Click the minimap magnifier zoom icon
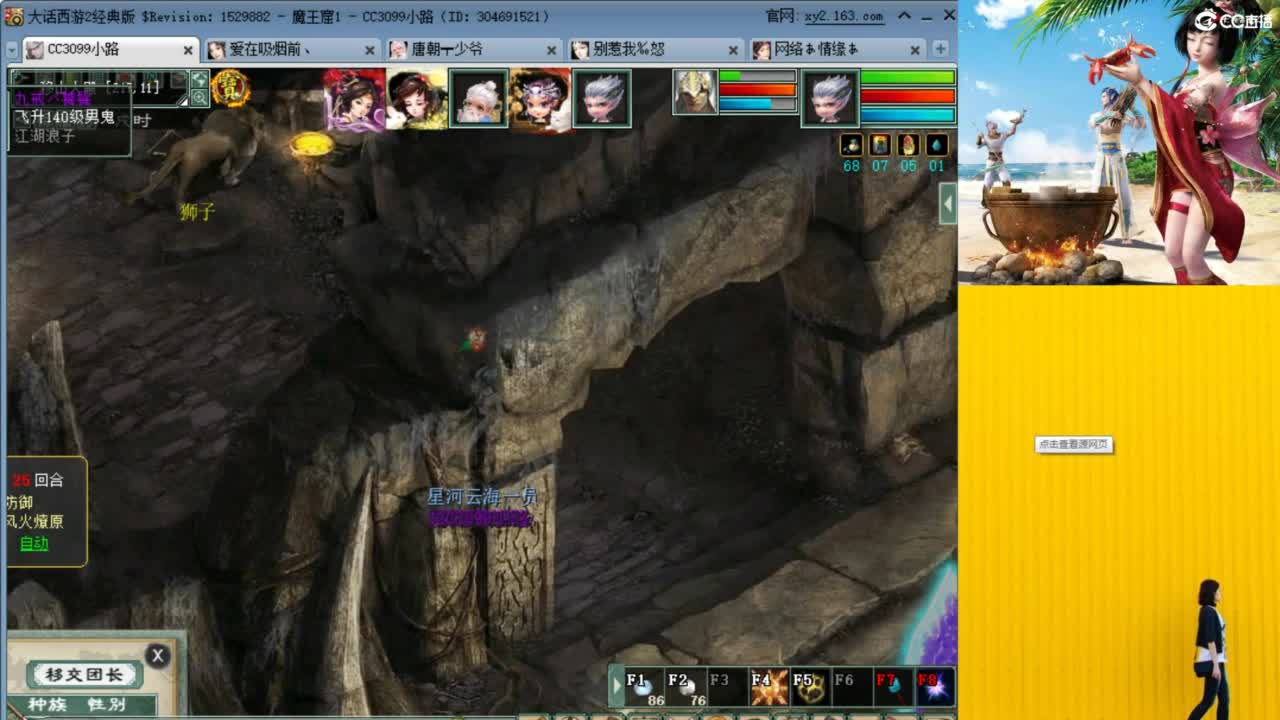Image resolution: width=1280 pixels, height=720 pixels. point(199,98)
